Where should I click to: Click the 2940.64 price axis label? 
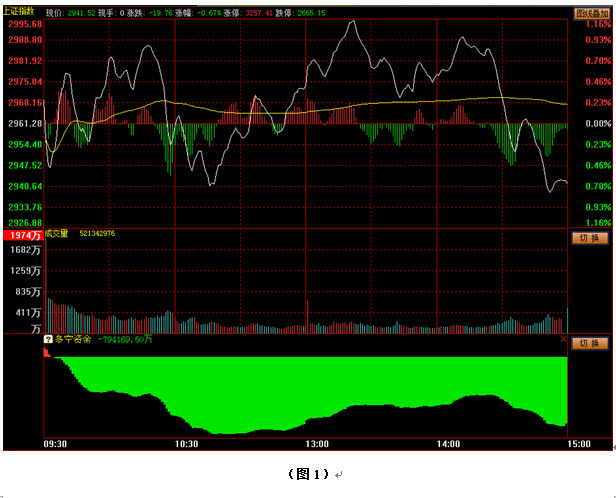[25, 186]
